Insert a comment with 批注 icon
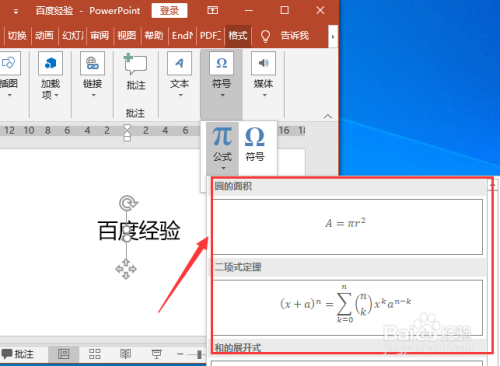500x366 pixels. (x=135, y=64)
